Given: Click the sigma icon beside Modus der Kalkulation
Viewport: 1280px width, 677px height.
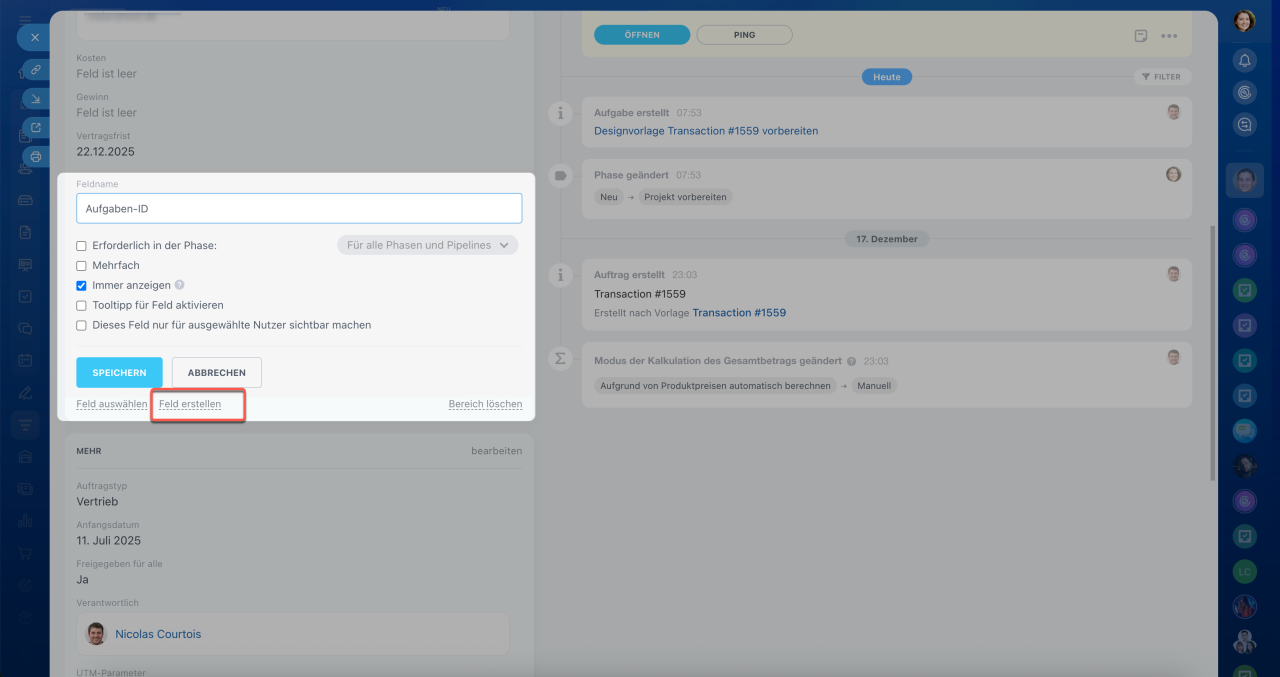Looking at the screenshot, I should coord(560,358).
